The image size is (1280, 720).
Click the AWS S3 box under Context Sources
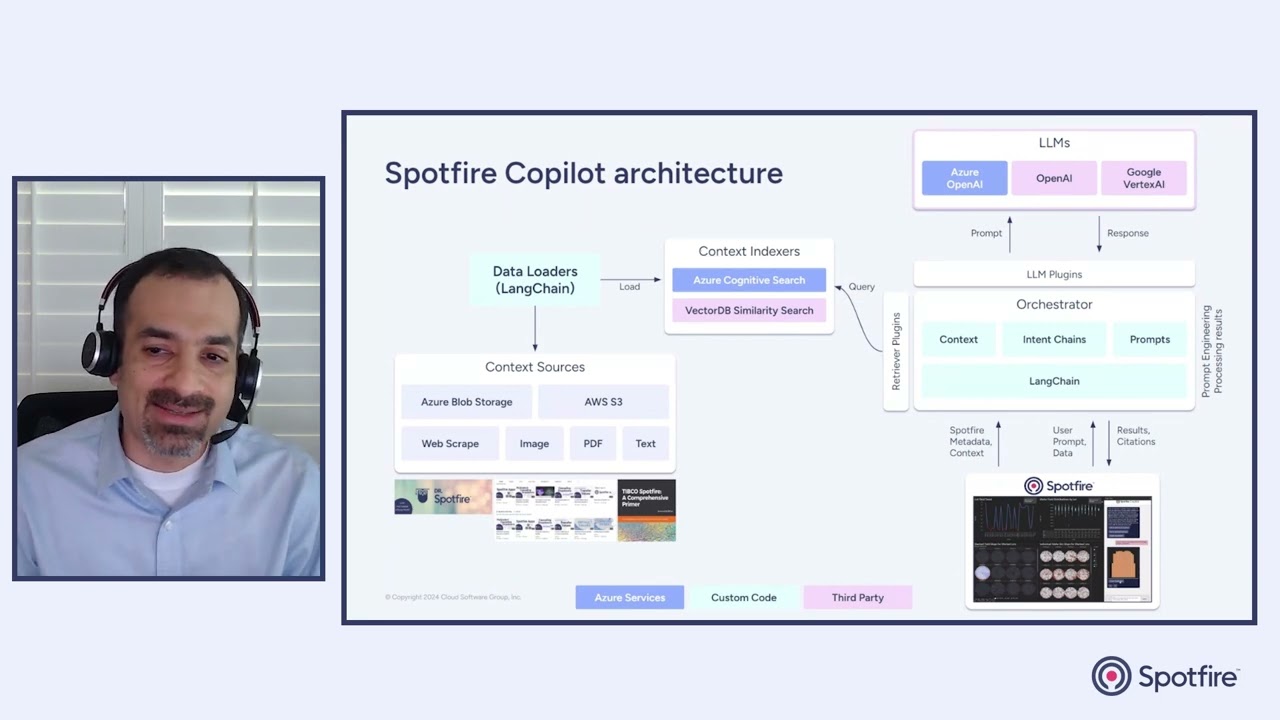[x=603, y=401]
